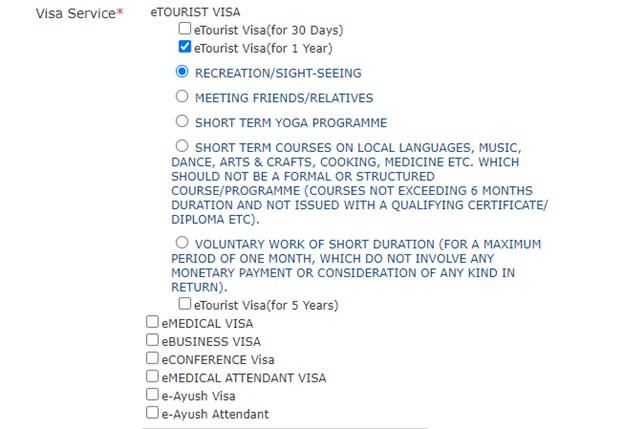Tick the eTourist Visa 30 Days checkbox
The image size is (624, 429).
(185, 29)
